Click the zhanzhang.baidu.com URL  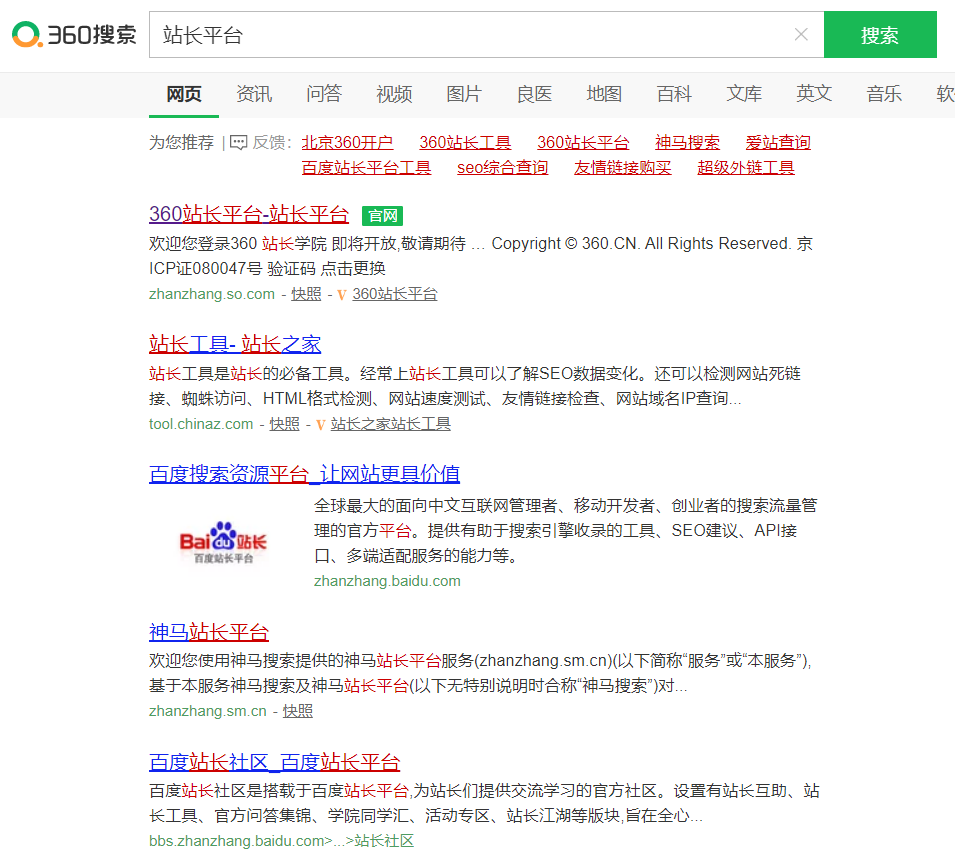(x=387, y=581)
